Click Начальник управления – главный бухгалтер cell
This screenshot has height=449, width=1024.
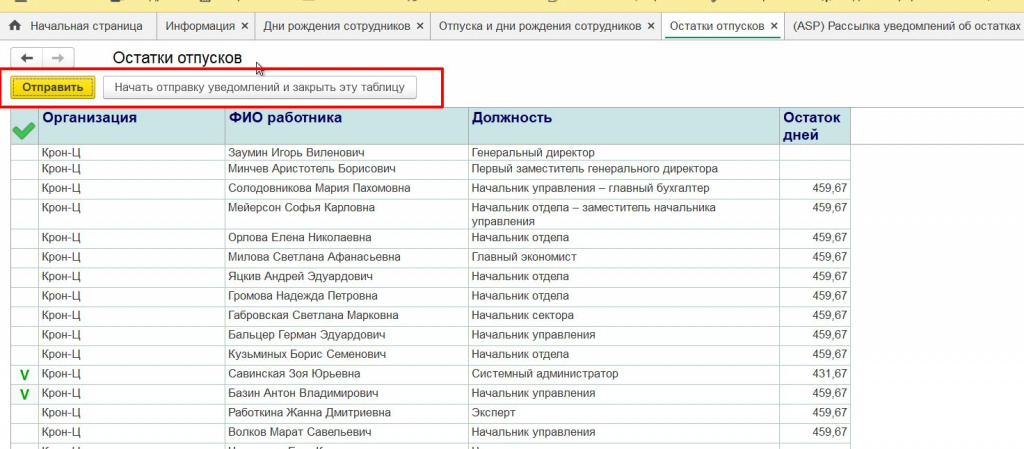click(x=624, y=189)
